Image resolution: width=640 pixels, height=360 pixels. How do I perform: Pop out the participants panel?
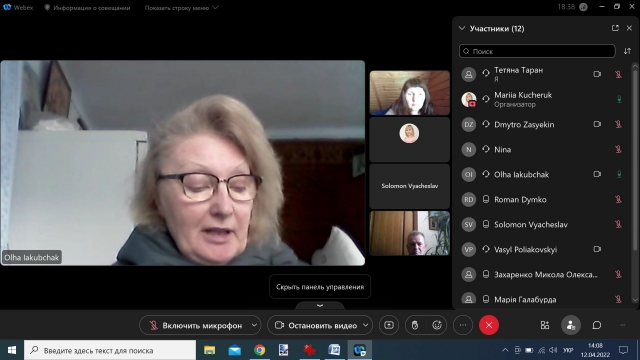[615, 28]
